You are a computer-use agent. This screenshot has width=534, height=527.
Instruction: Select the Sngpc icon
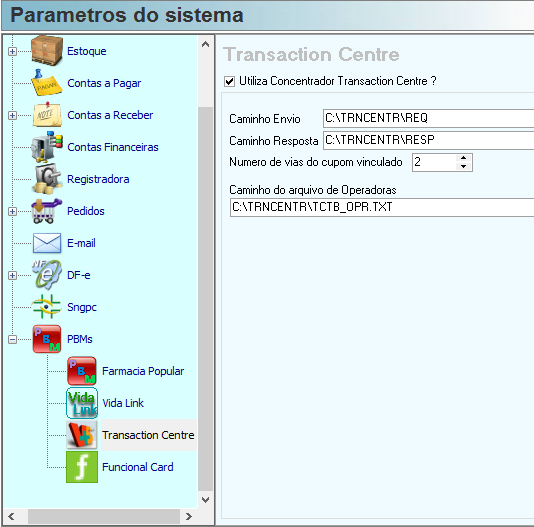pos(47,307)
